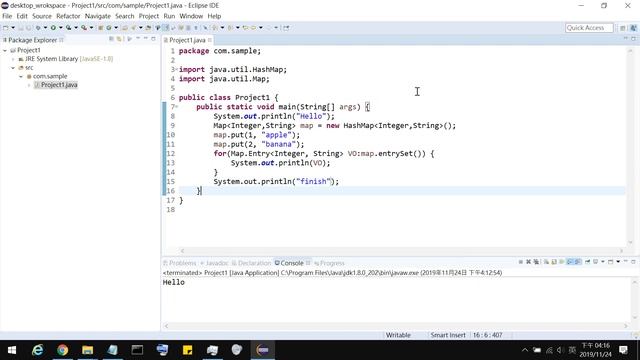Click Remove Launch console icon
Image resolution: width=640 pixels, height=360 pixels.
(529, 262)
